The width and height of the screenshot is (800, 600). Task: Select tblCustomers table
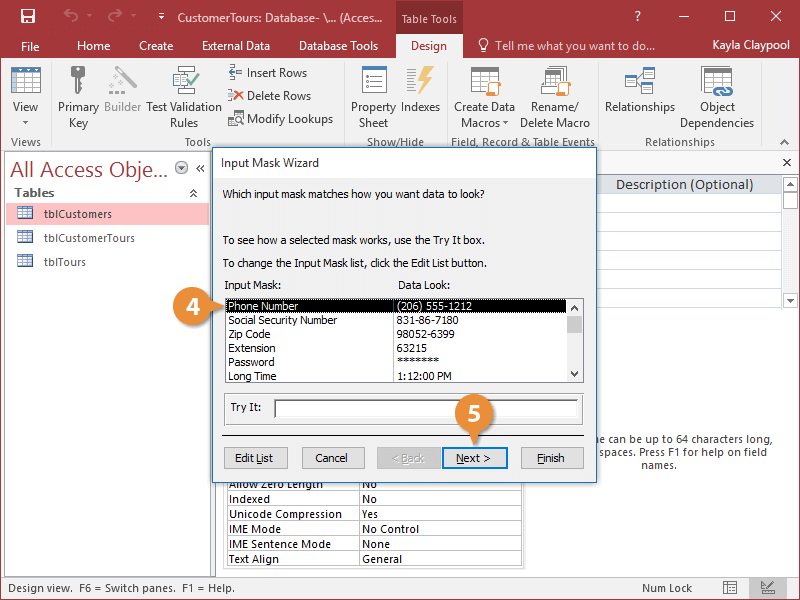(x=108, y=214)
